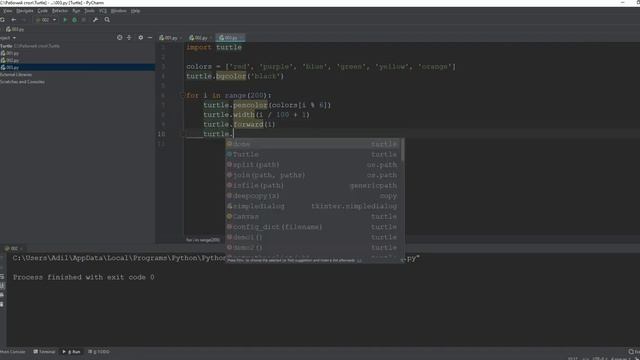Select Scratches and Consoles tree node
This screenshot has height=360, width=640.
point(22,82)
